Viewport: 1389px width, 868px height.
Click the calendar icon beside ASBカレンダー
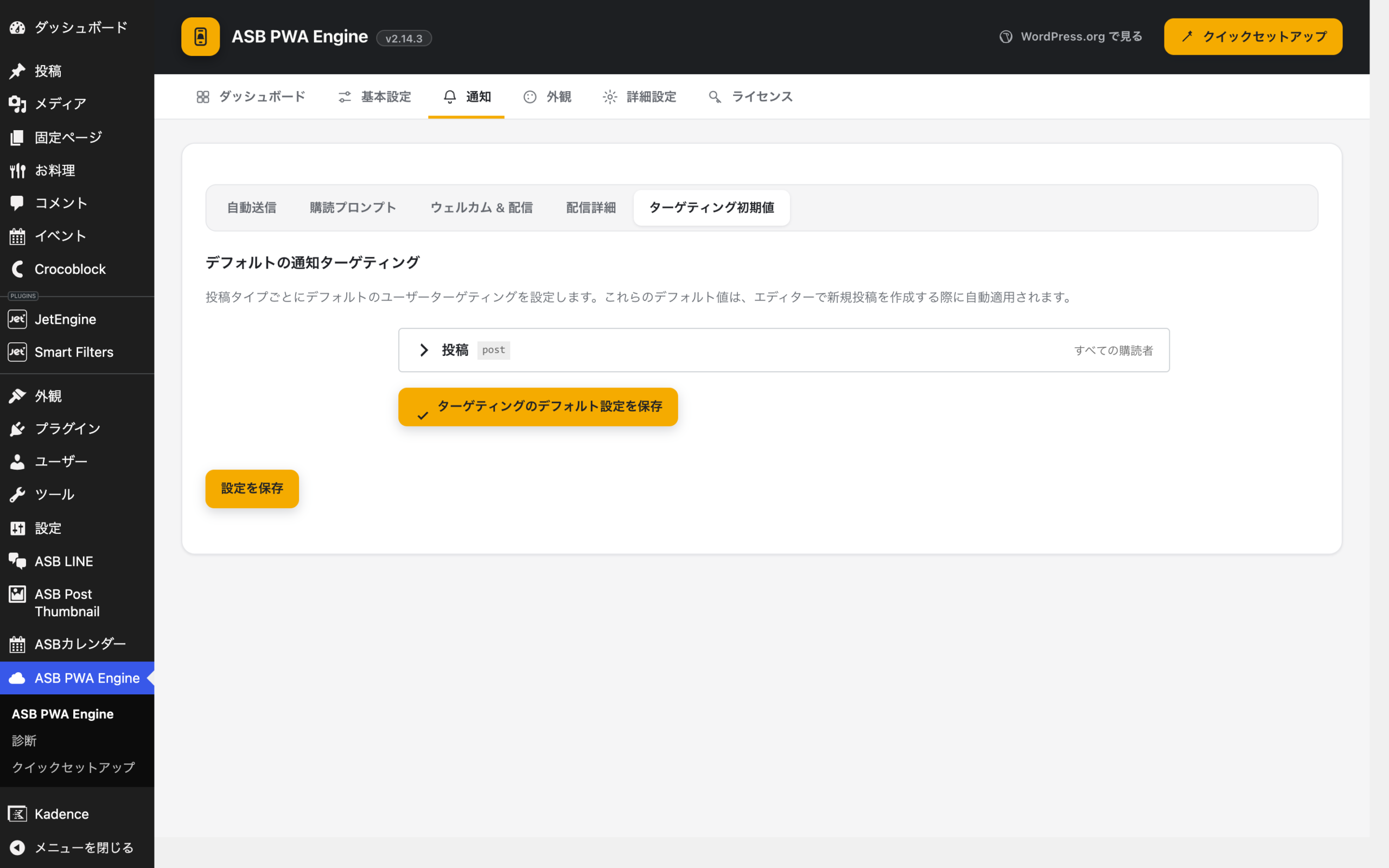(17, 644)
